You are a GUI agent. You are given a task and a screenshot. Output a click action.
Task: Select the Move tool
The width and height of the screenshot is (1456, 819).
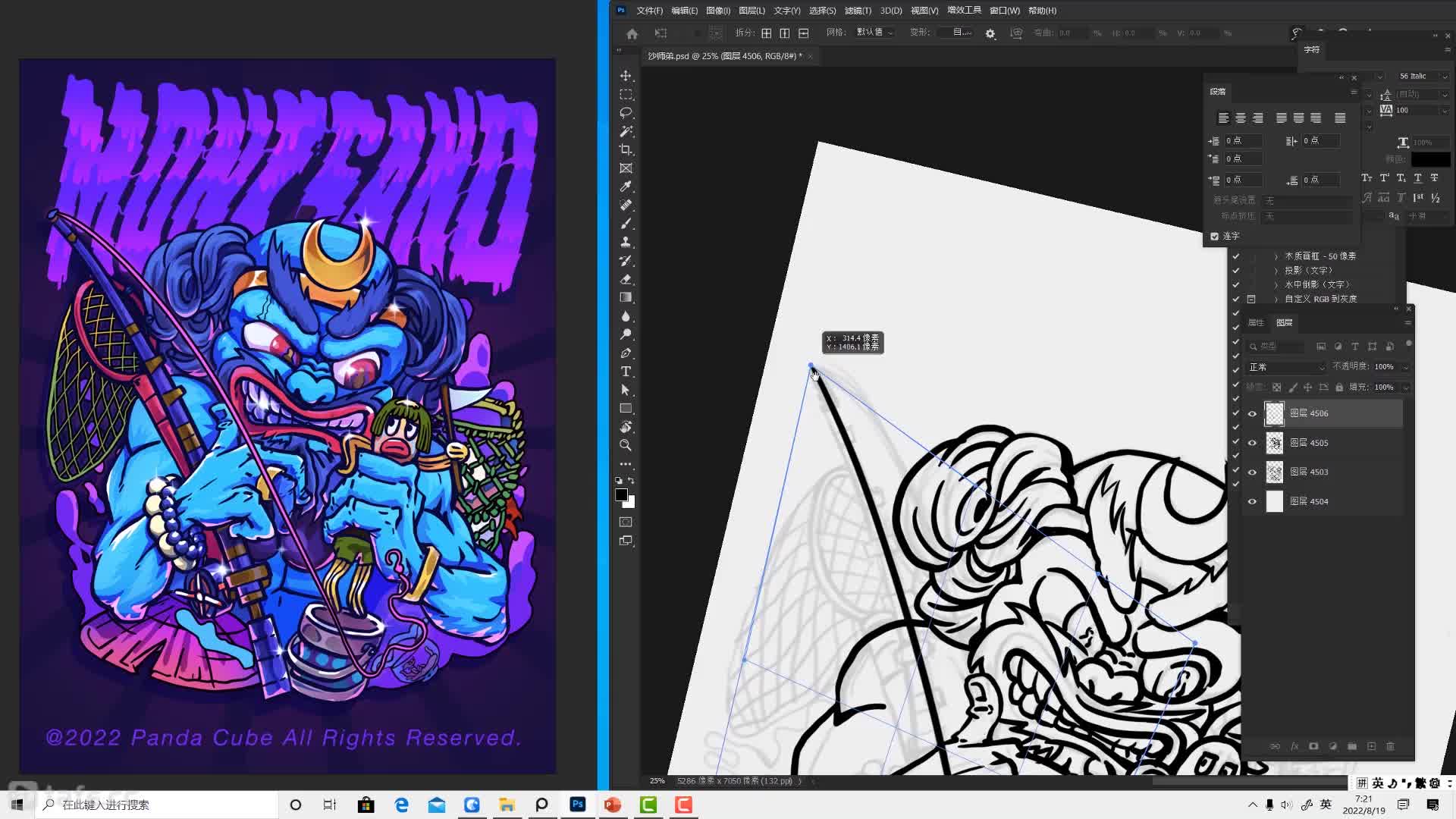pos(626,76)
